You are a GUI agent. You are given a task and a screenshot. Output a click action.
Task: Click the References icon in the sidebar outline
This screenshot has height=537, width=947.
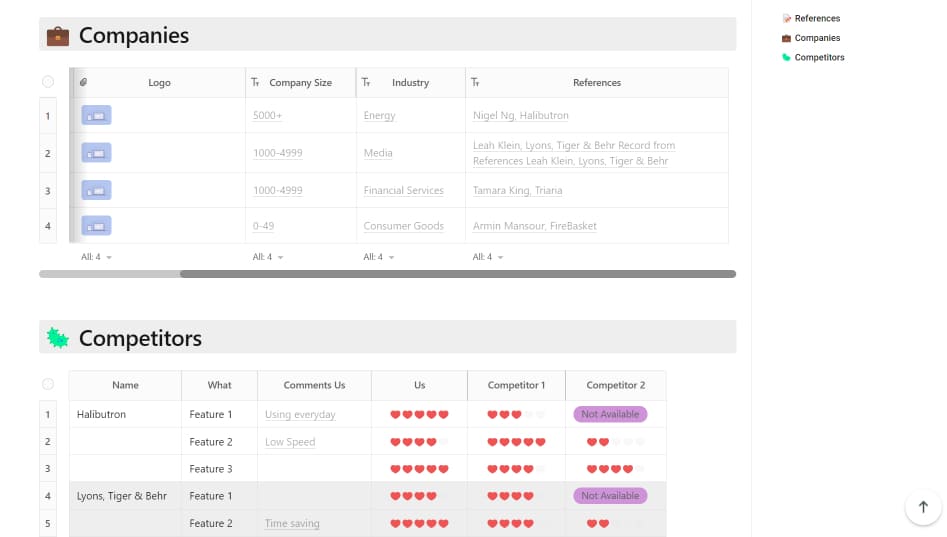(786, 19)
